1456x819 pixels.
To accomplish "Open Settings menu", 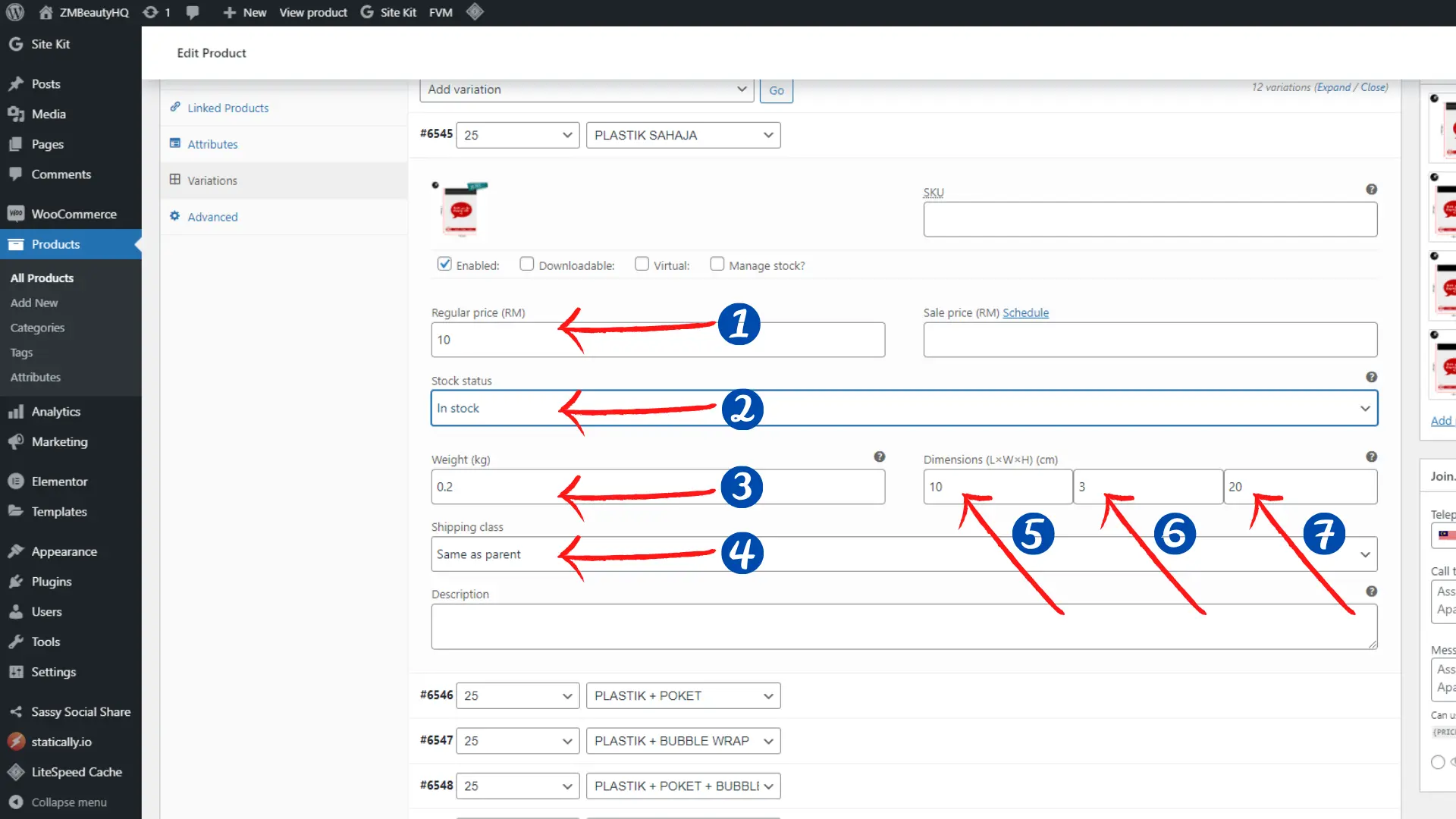I will coord(71,672).
